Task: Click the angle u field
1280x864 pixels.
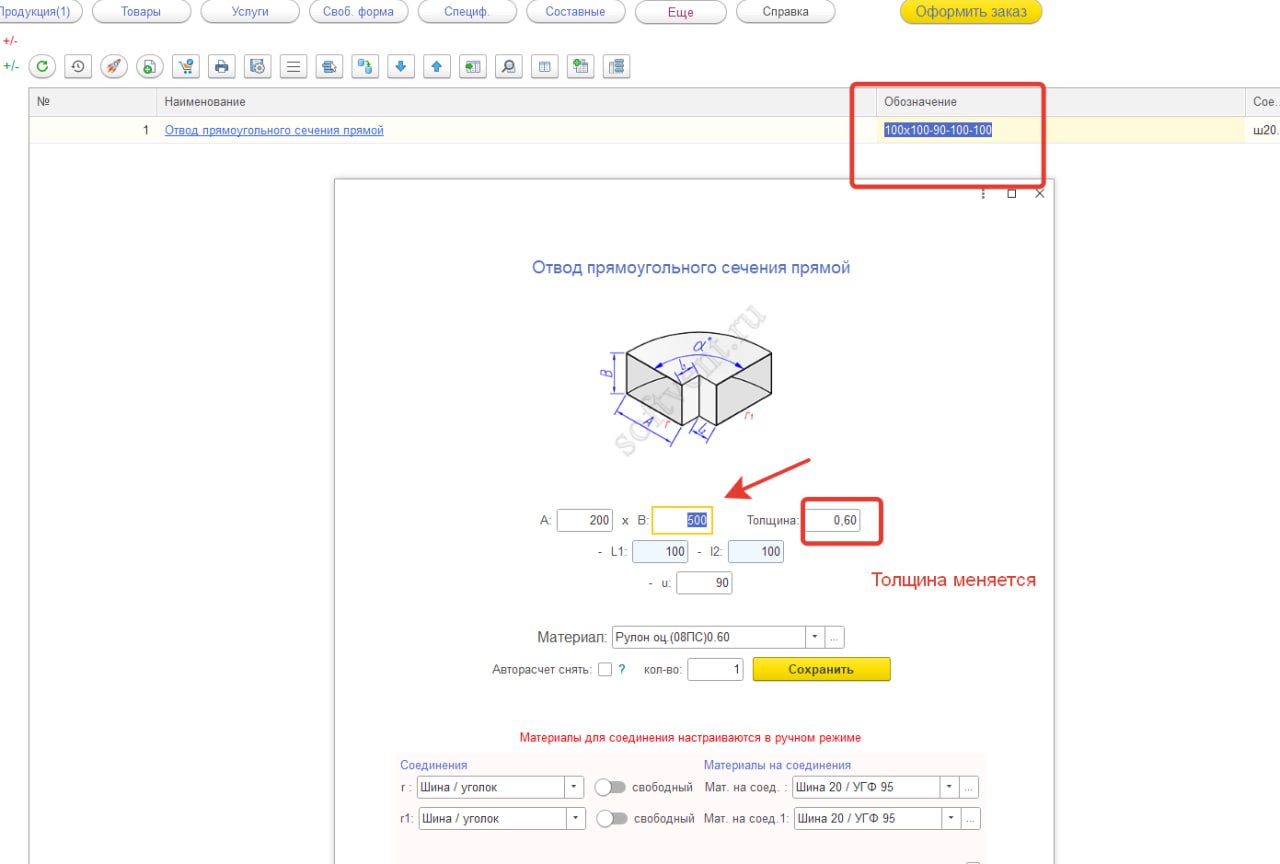Action: tap(704, 582)
